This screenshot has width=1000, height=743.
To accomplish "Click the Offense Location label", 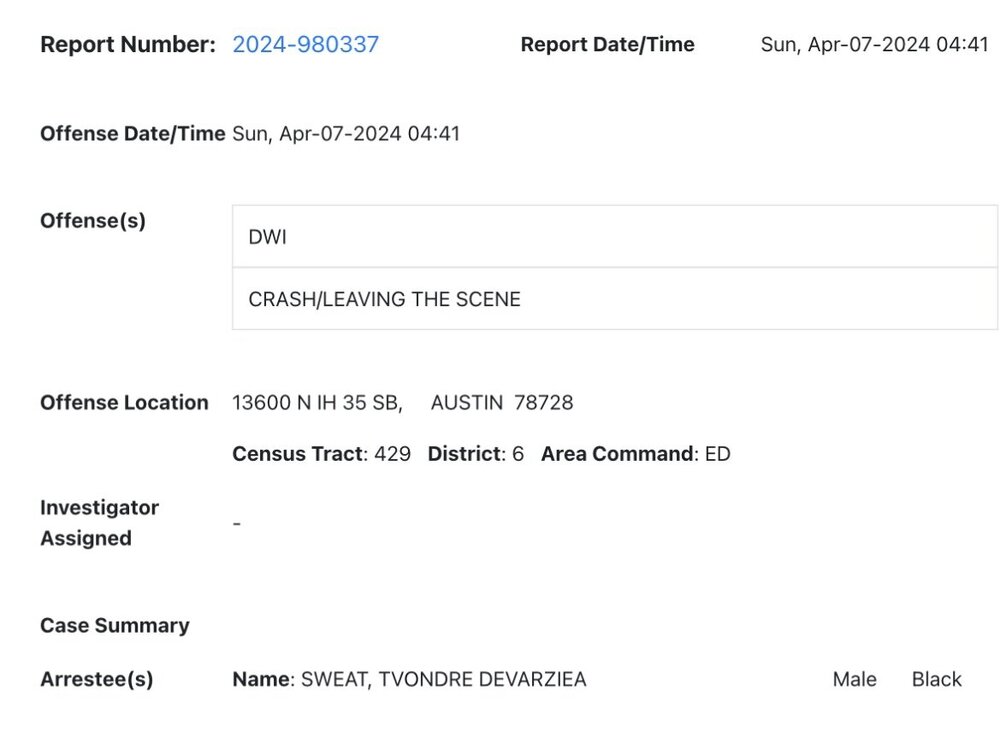I will 124,402.
